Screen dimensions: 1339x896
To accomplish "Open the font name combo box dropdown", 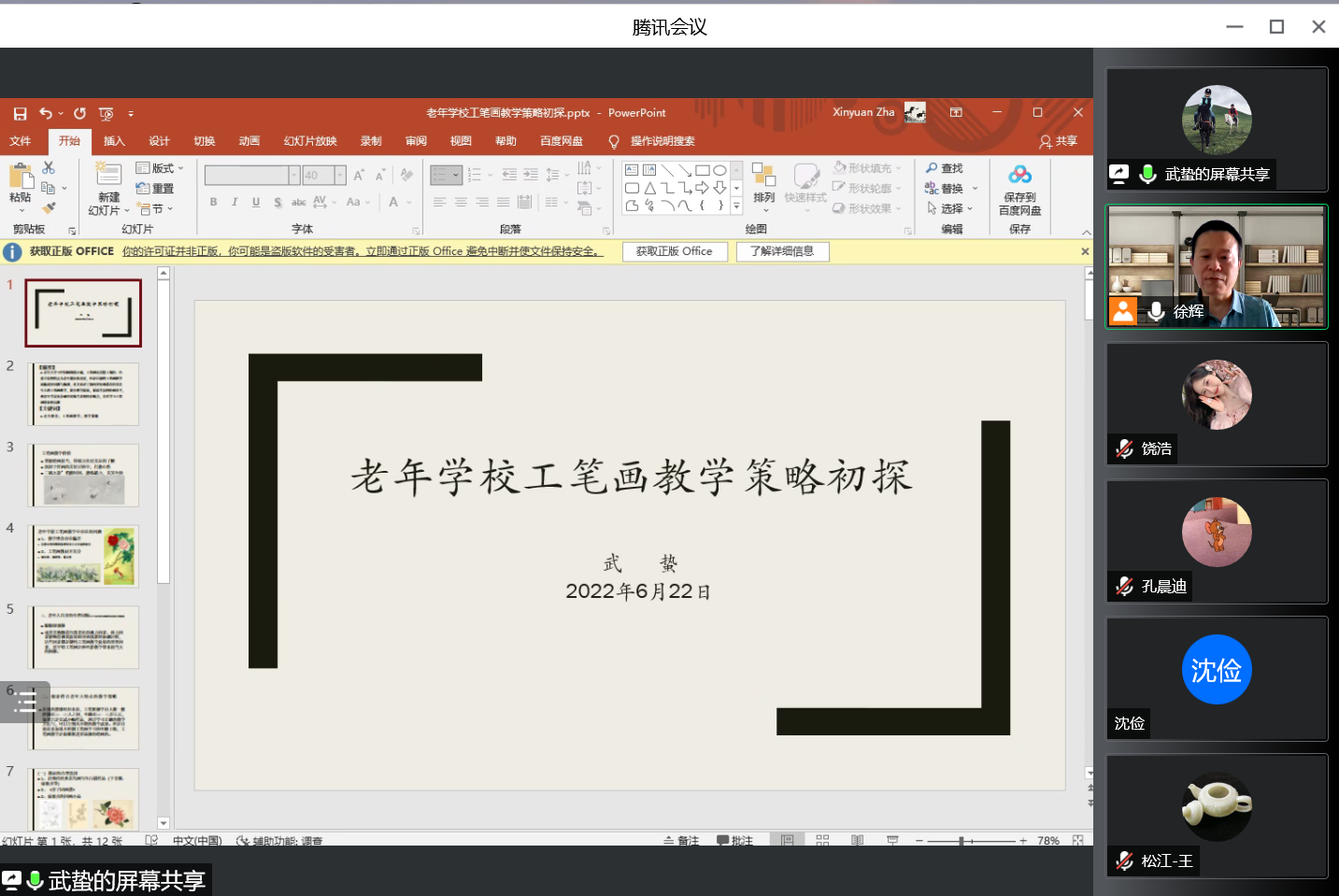I will (x=294, y=175).
